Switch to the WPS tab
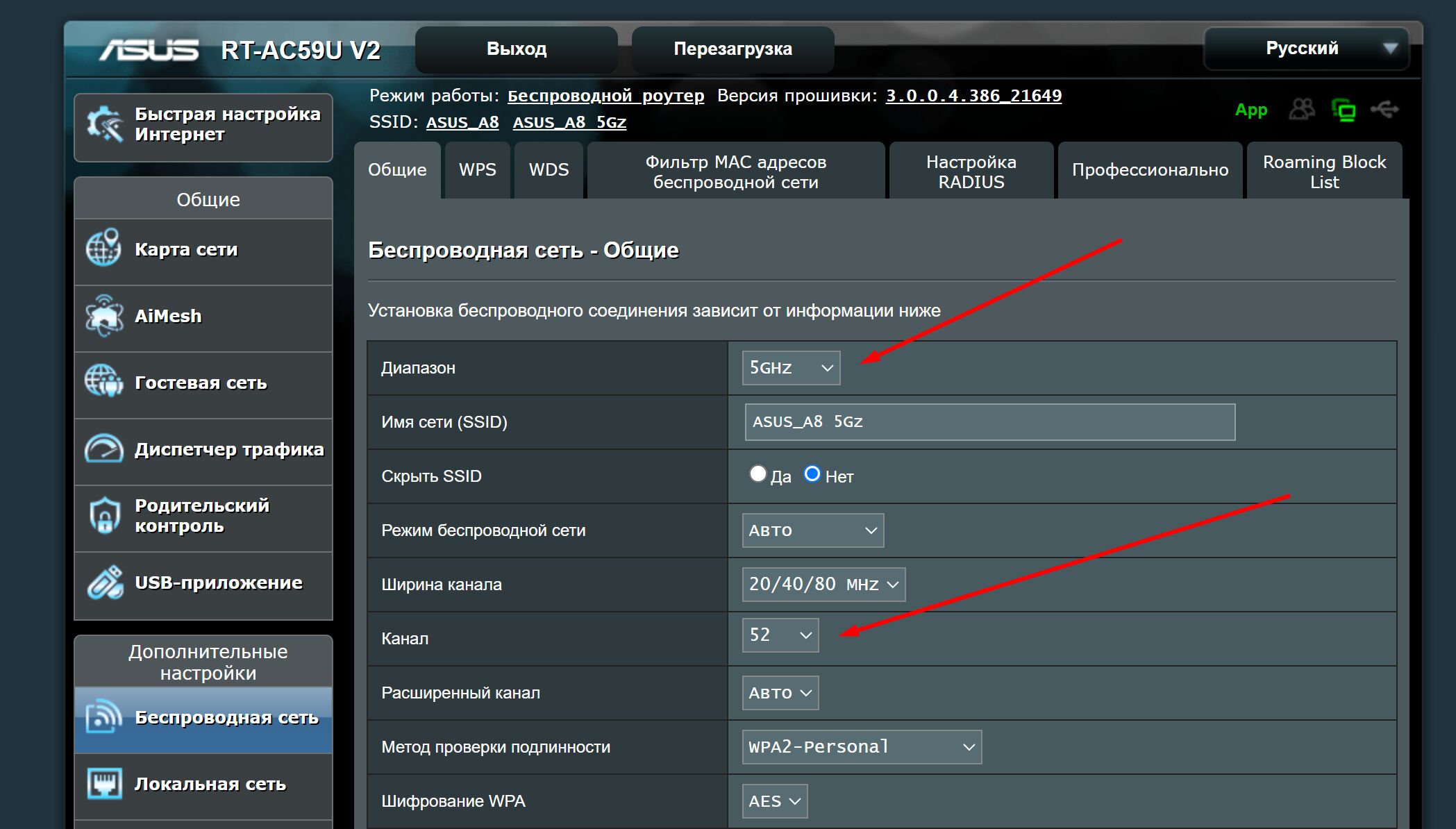 (x=478, y=170)
